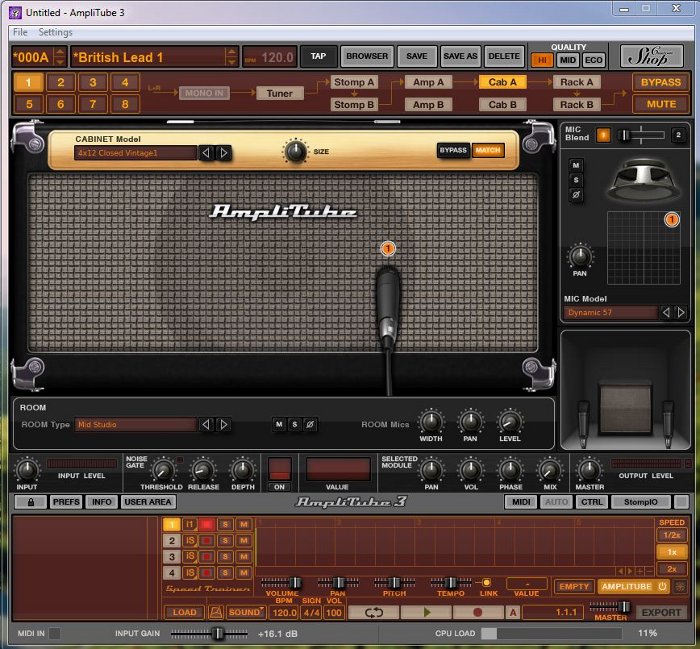Click the LOAD button
Viewport: 700px width, 649px height.
tap(184, 612)
